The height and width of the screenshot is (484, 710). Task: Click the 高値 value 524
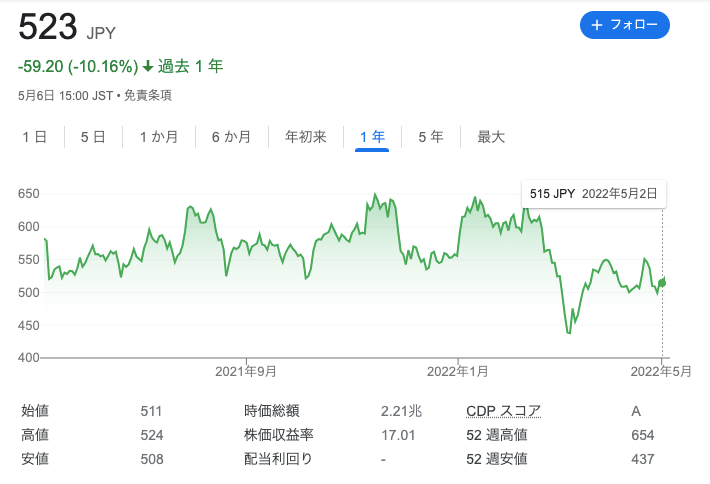tap(152, 435)
